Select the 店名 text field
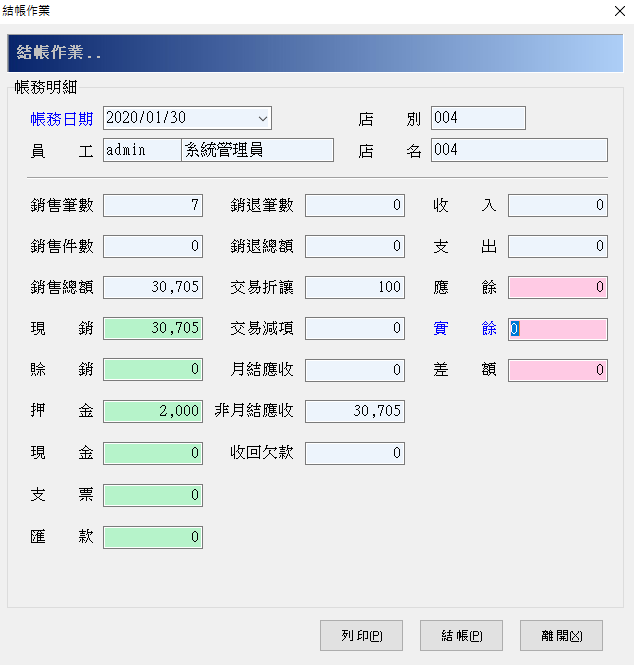Image resolution: width=634 pixels, height=665 pixels. click(x=519, y=150)
